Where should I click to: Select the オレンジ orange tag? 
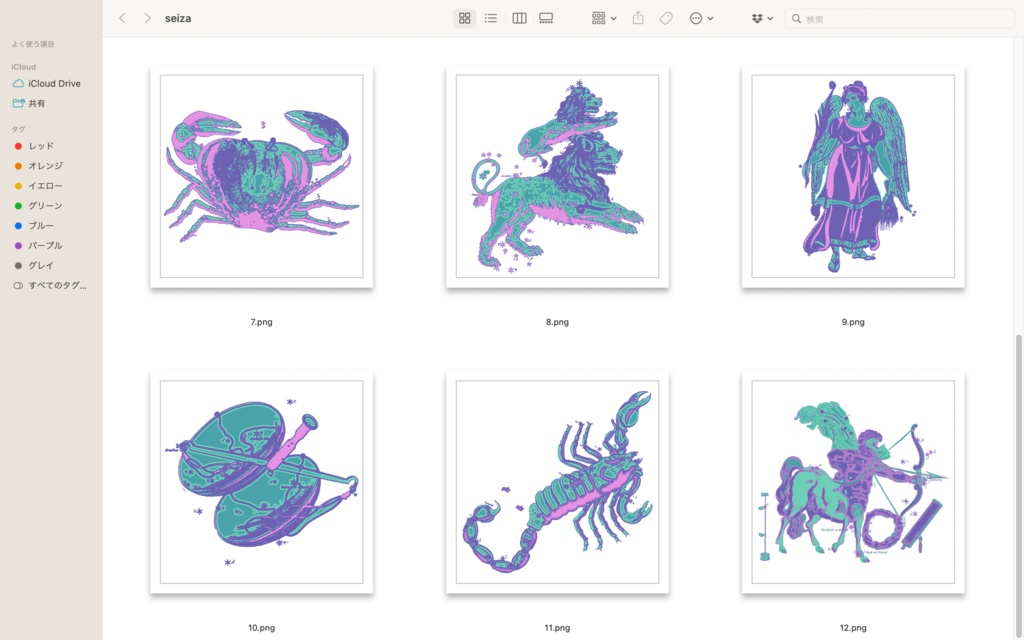coord(39,166)
